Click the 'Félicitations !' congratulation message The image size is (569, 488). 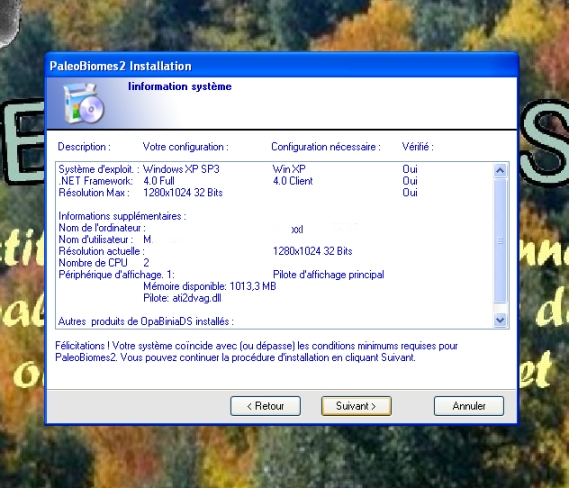pyautogui.click(x=256, y=352)
